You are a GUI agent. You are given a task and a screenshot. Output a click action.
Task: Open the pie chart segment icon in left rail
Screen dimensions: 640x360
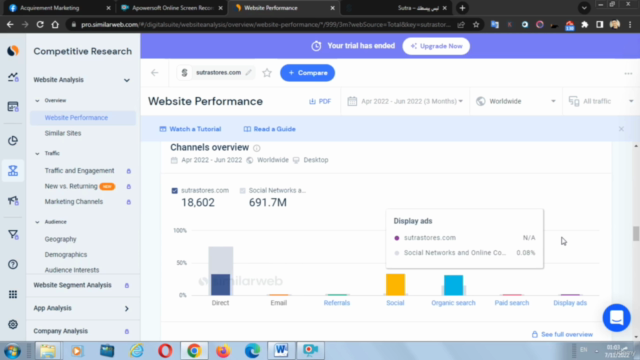coord(13,141)
